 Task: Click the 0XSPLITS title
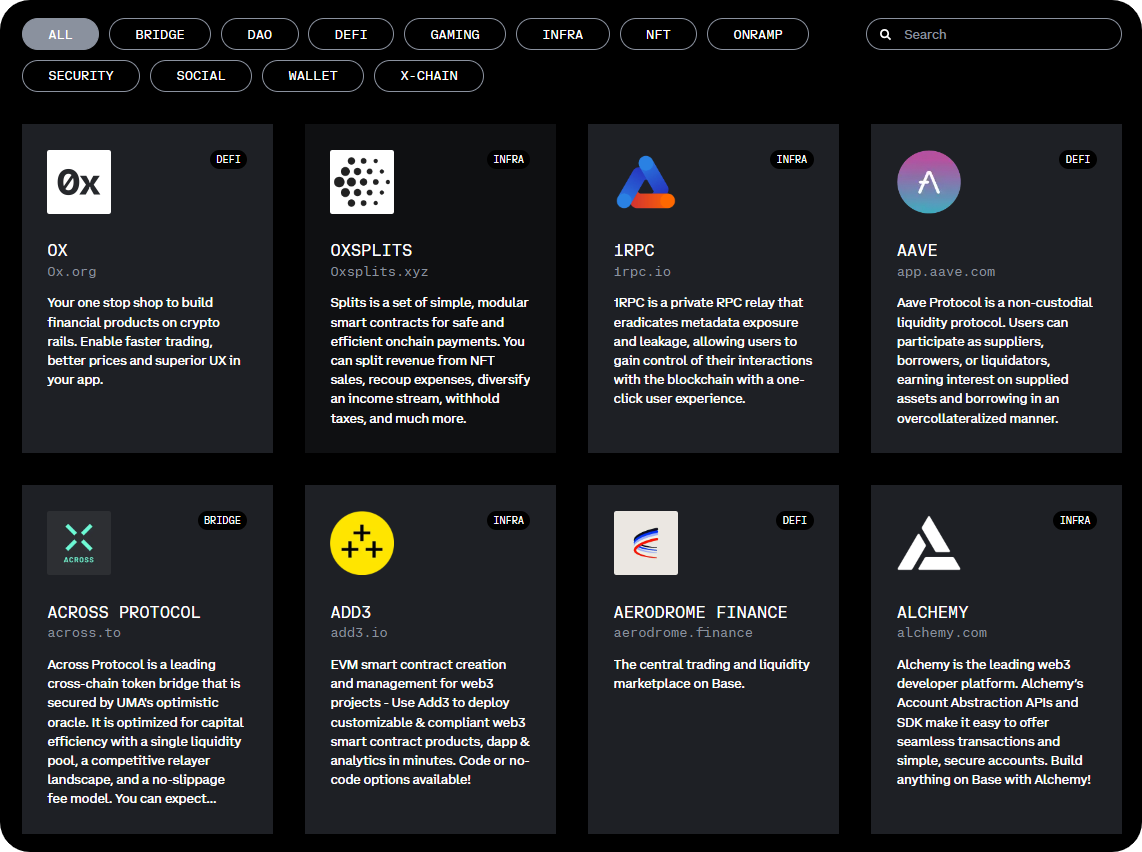click(371, 251)
